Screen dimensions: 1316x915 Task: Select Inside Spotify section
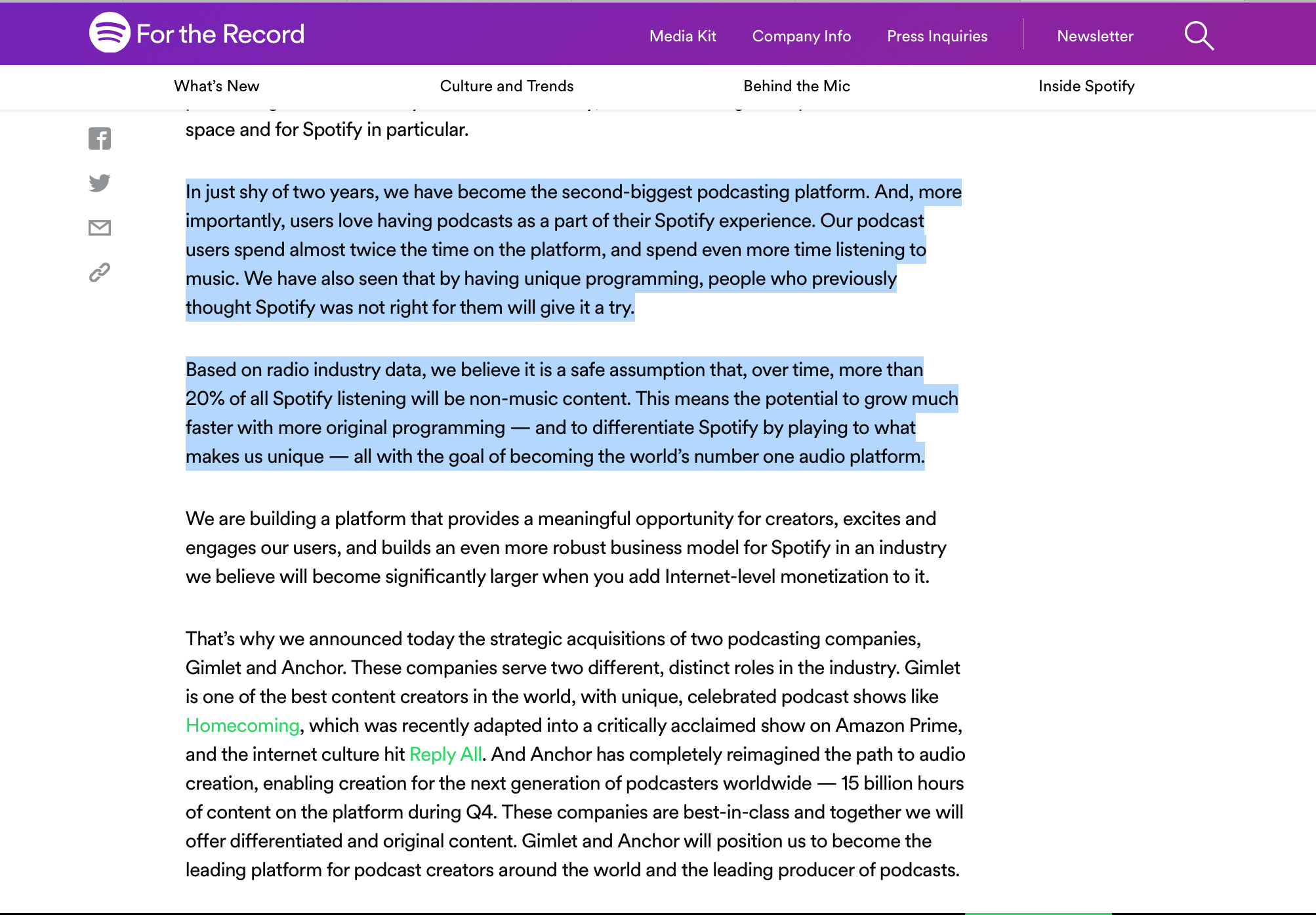click(1087, 86)
